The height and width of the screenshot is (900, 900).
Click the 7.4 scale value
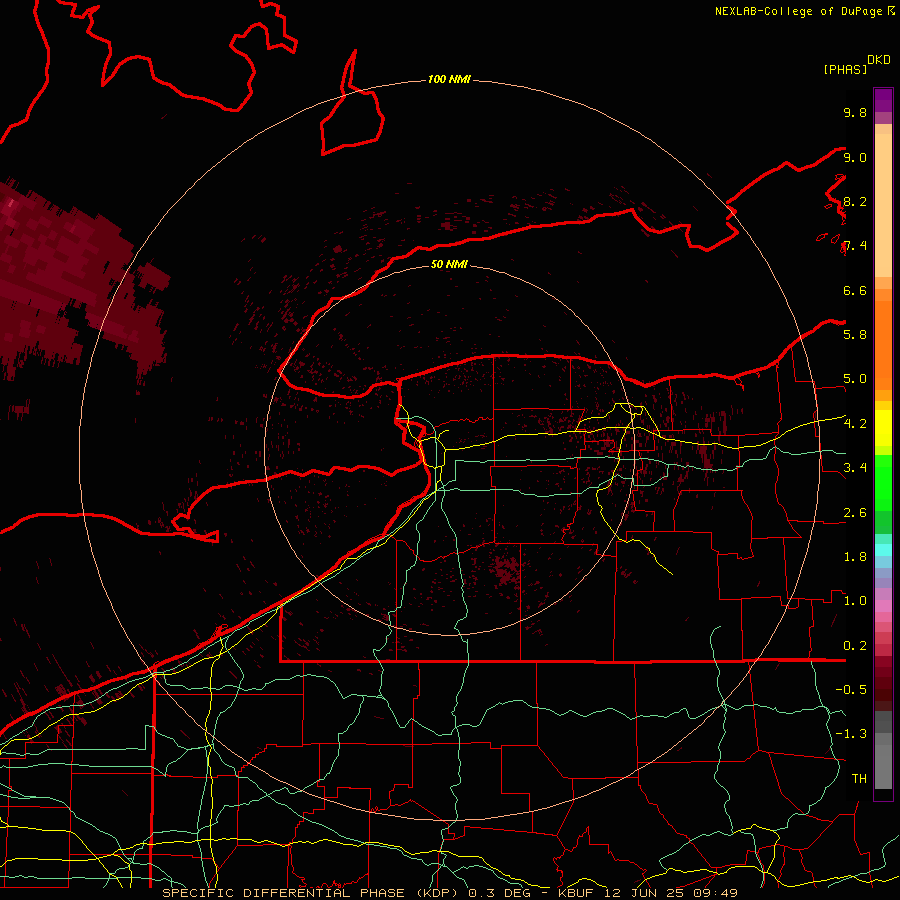(x=855, y=246)
